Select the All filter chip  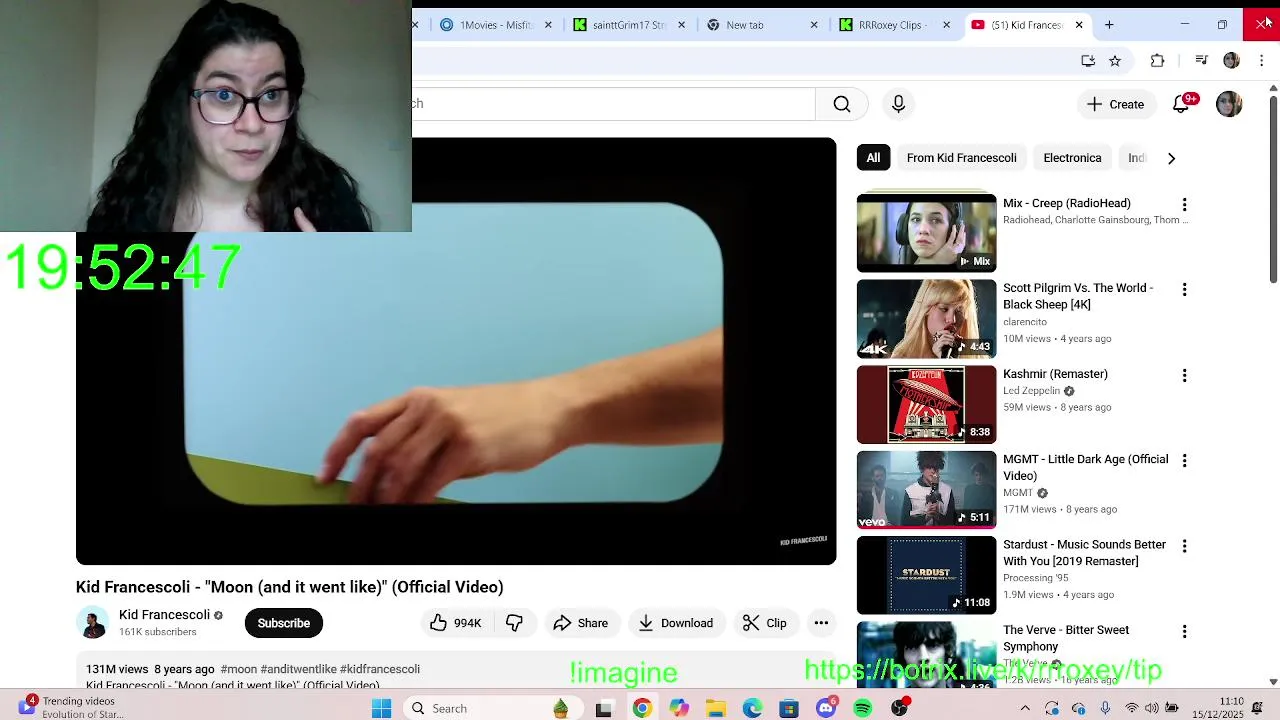pos(873,158)
